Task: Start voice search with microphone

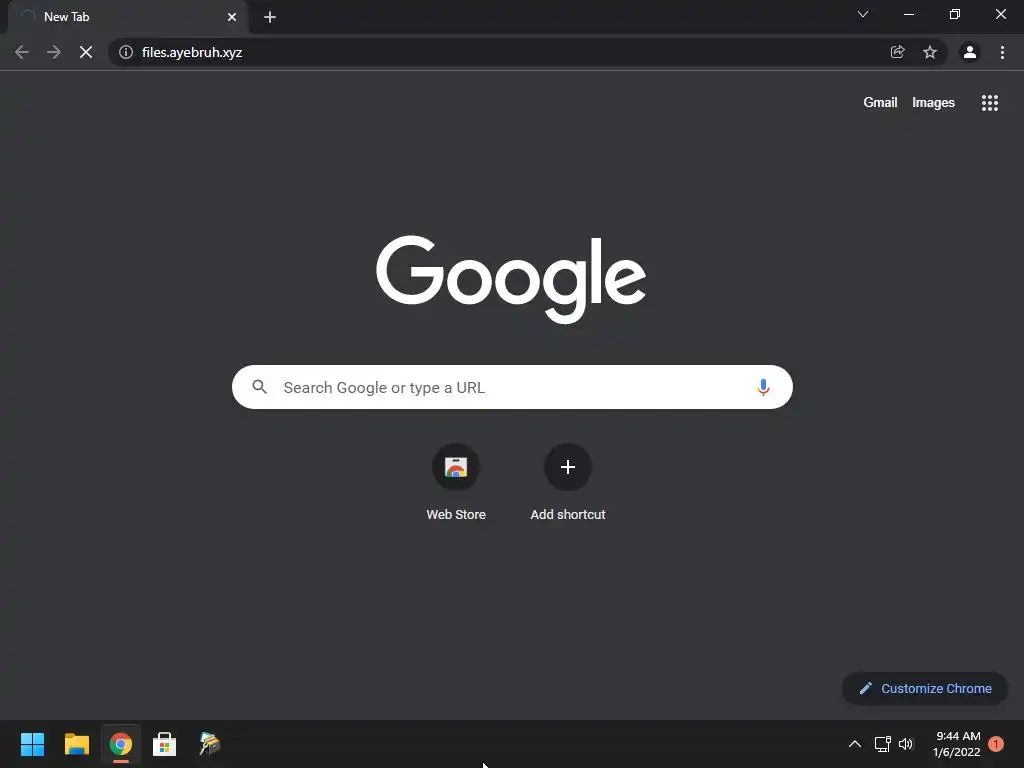Action: click(763, 387)
